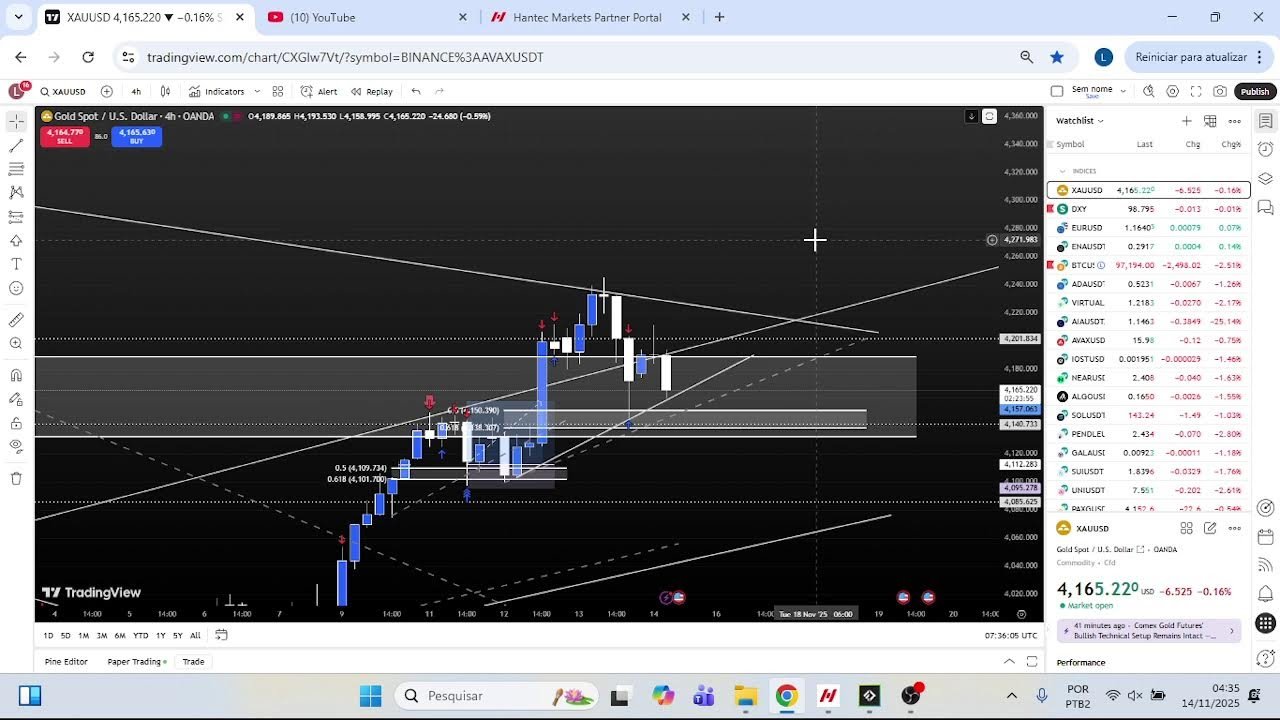Open the quick search icon in toolbar
This screenshot has width=1280, height=720.
pyautogui.click(x=1148, y=91)
